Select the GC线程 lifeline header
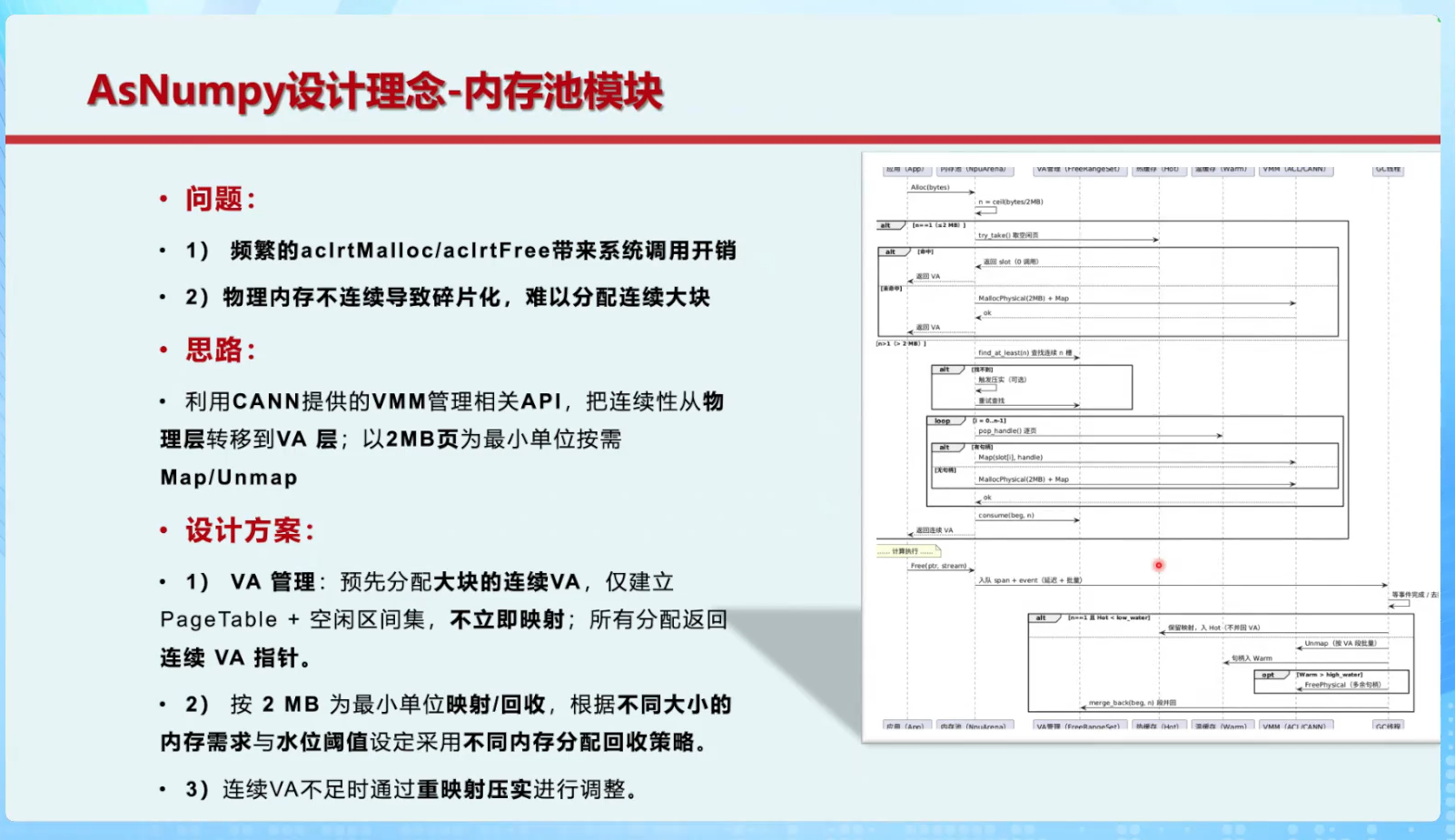The width and height of the screenshot is (1455, 840). pyautogui.click(x=1388, y=169)
